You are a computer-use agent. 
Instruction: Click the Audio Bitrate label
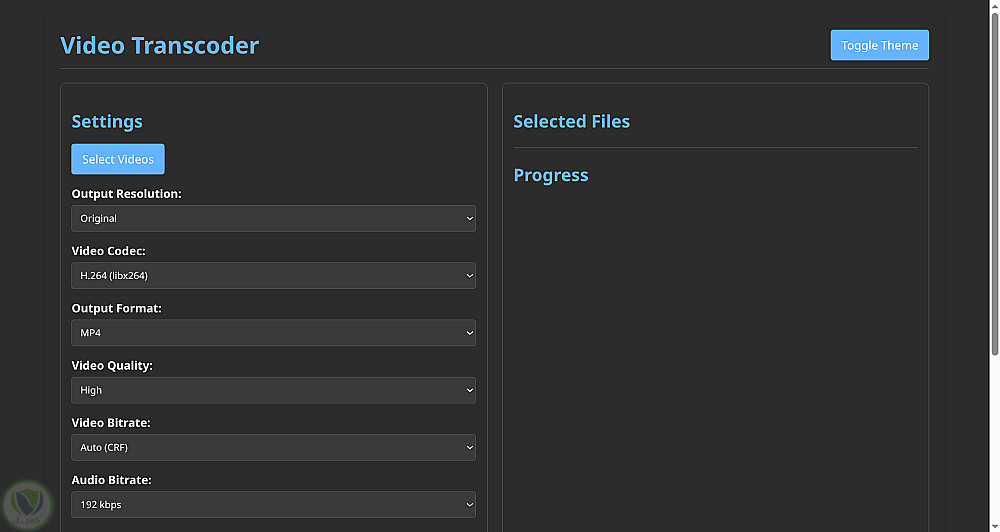coord(111,480)
